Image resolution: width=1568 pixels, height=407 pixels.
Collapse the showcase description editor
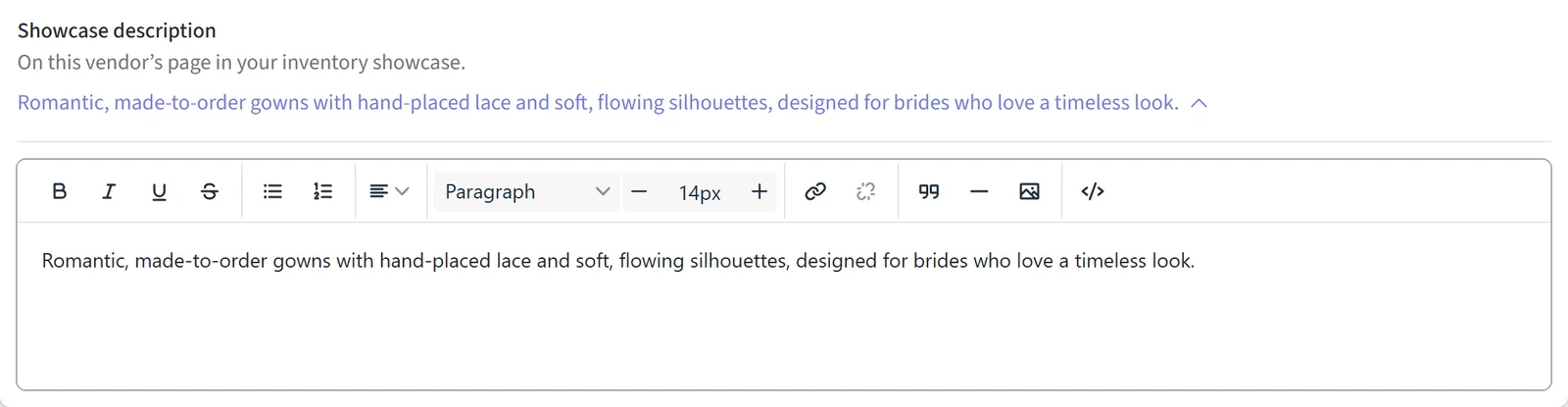point(1199,103)
